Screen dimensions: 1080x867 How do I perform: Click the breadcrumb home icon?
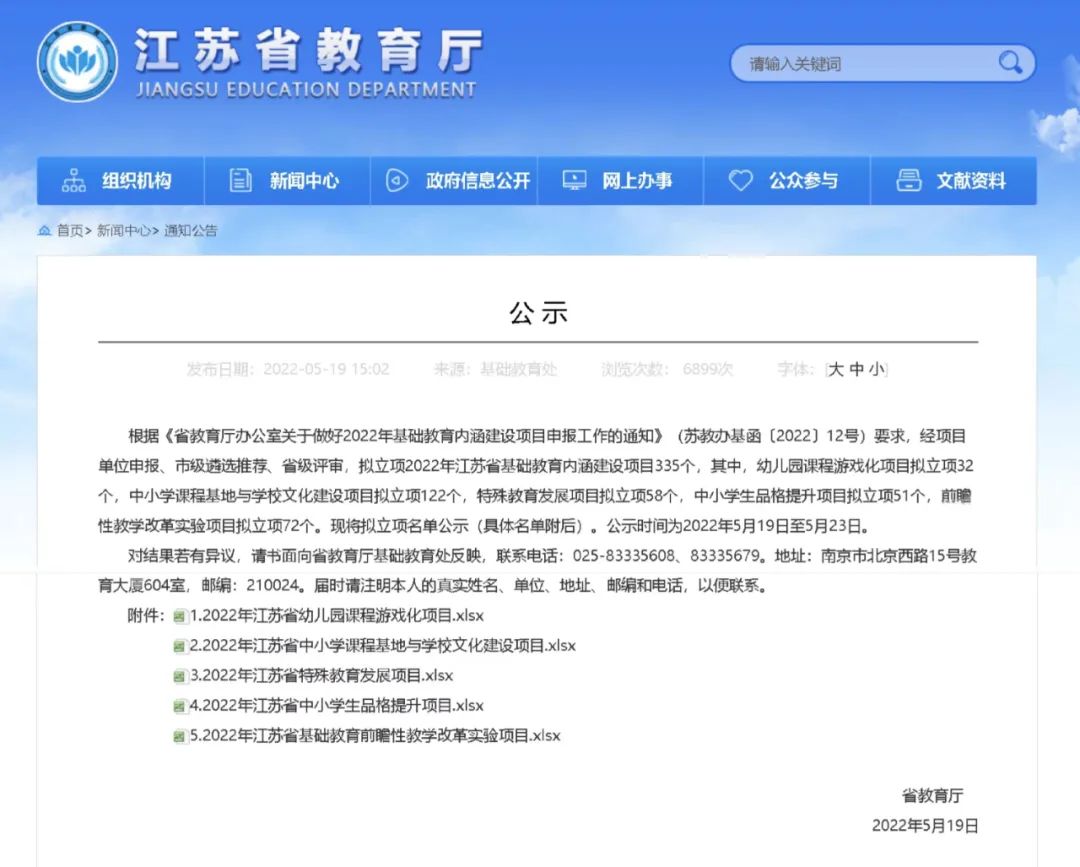click(x=45, y=230)
